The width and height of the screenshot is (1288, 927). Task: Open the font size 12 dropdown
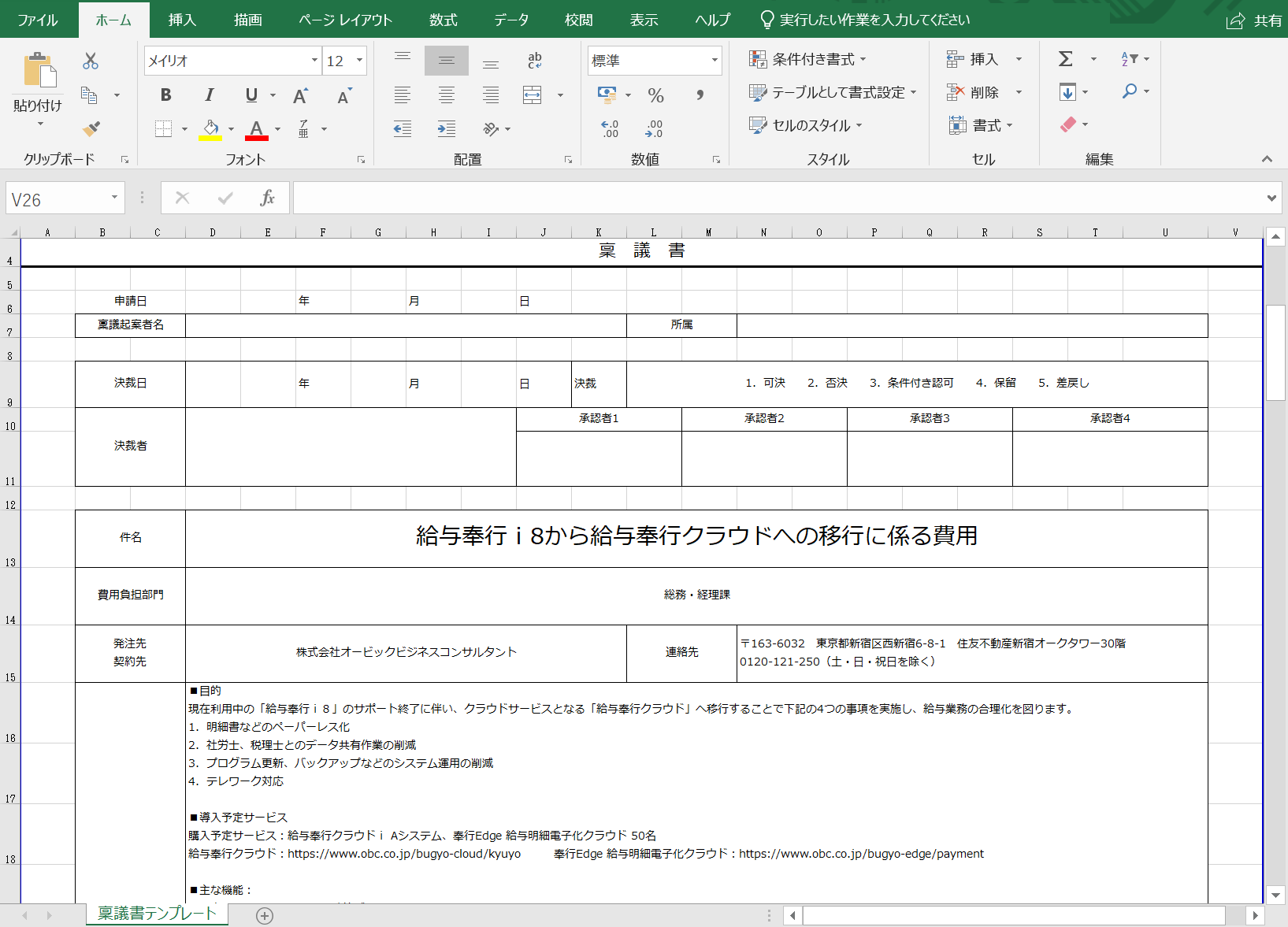(359, 61)
